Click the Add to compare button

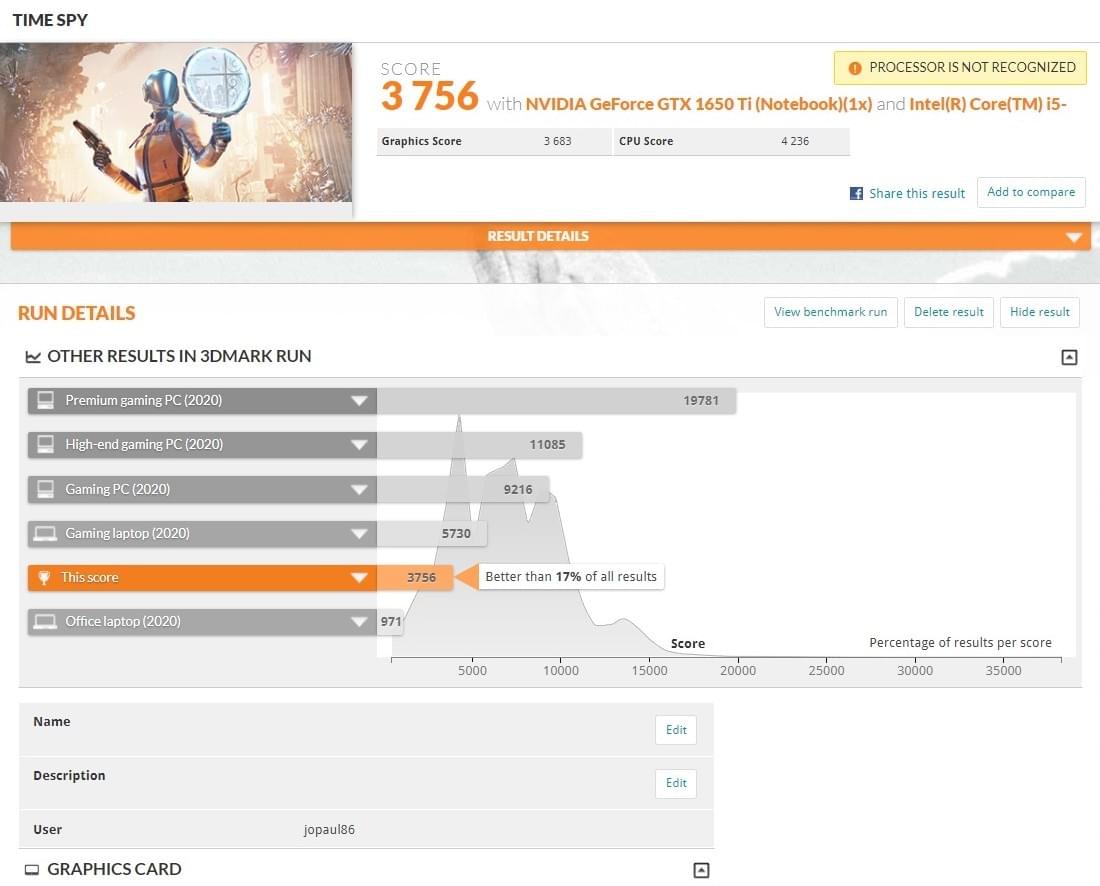pyautogui.click(x=1031, y=192)
